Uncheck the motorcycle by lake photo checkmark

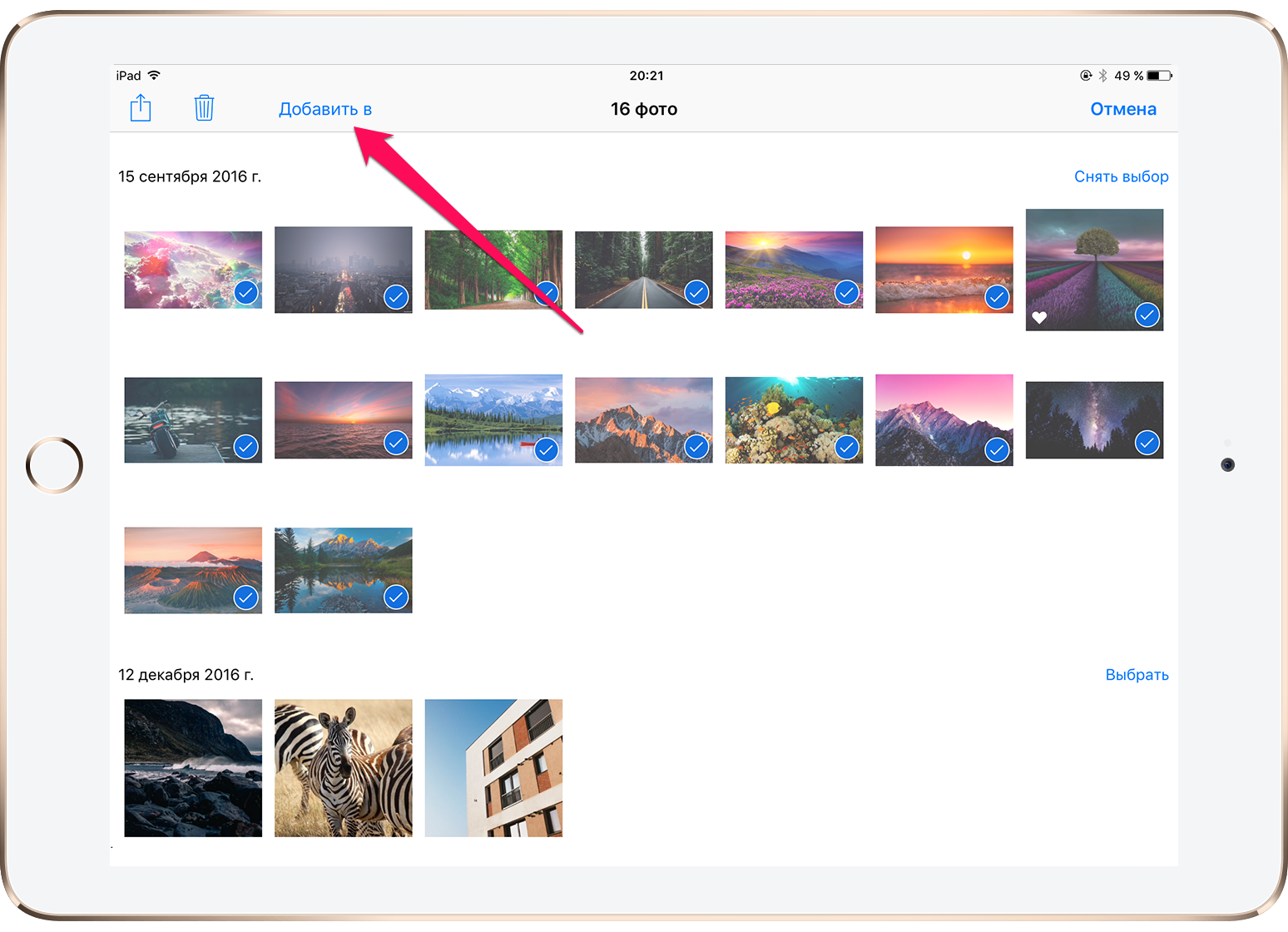pyautogui.click(x=245, y=447)
